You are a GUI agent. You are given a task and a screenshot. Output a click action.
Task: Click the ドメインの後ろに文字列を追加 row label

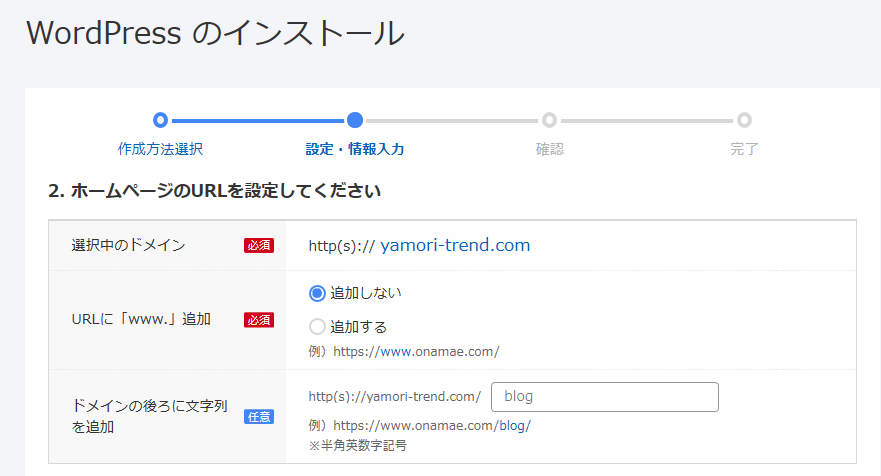(x=149, y=416)
